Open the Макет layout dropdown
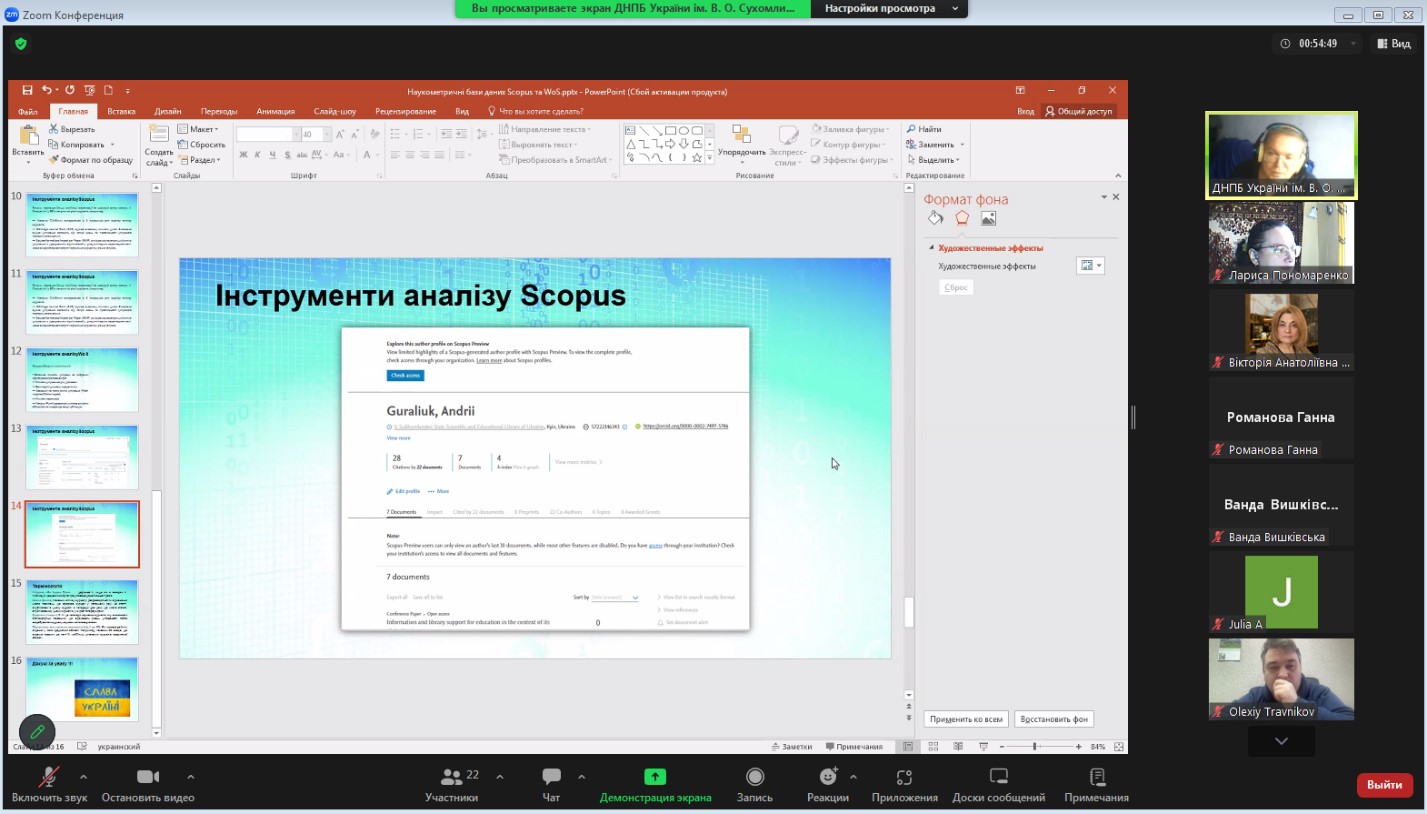Screen dimensions: 1427x814 click(198, 129)
